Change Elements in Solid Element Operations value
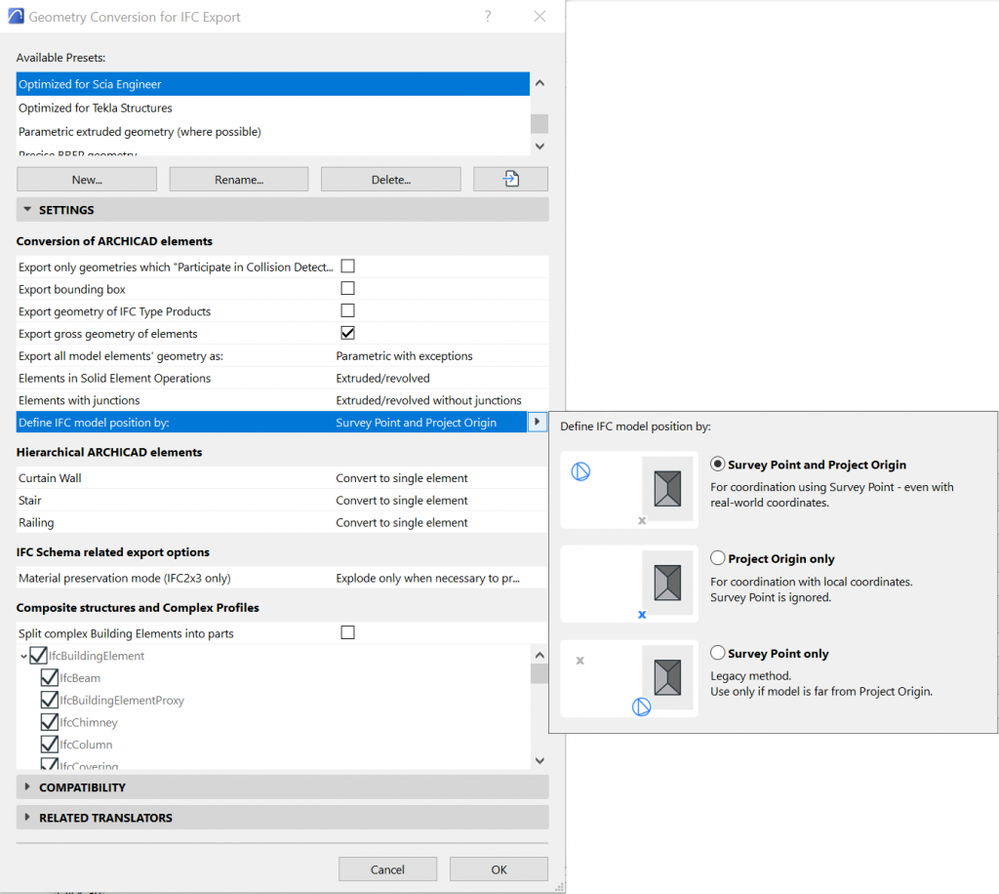The image size is (999, 894). 383,379
